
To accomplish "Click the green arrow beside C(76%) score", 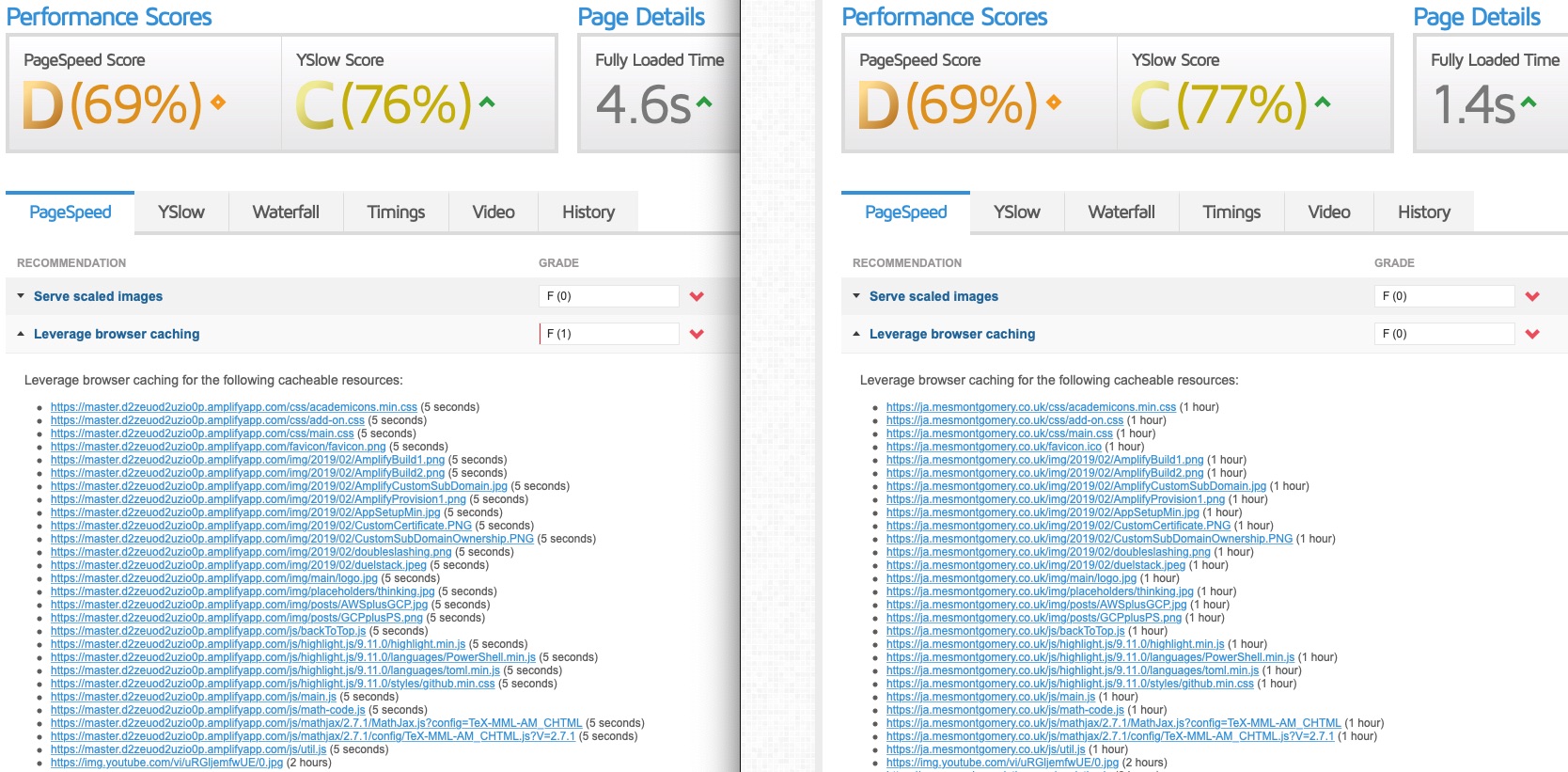I will [x=487, y=102].
